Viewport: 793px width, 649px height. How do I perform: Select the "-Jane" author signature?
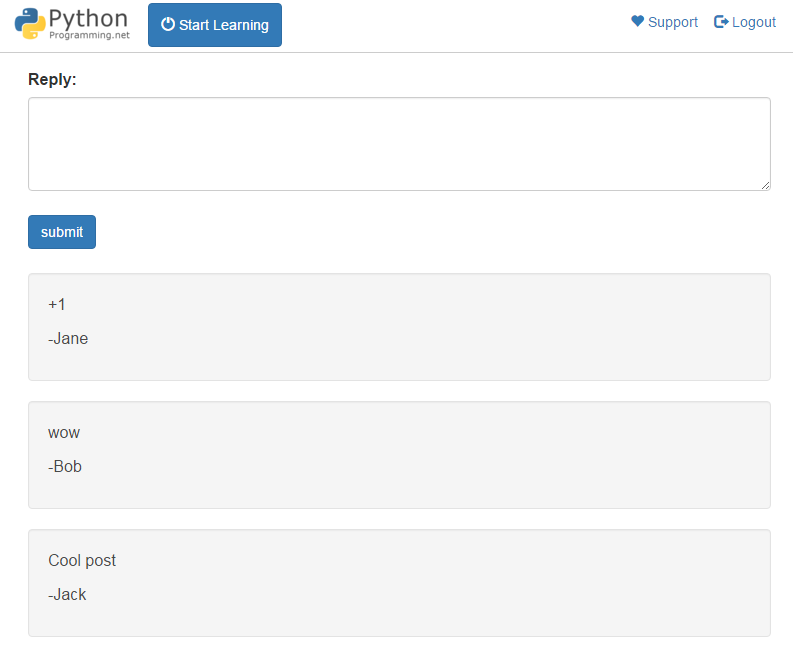tap(68, 339)
